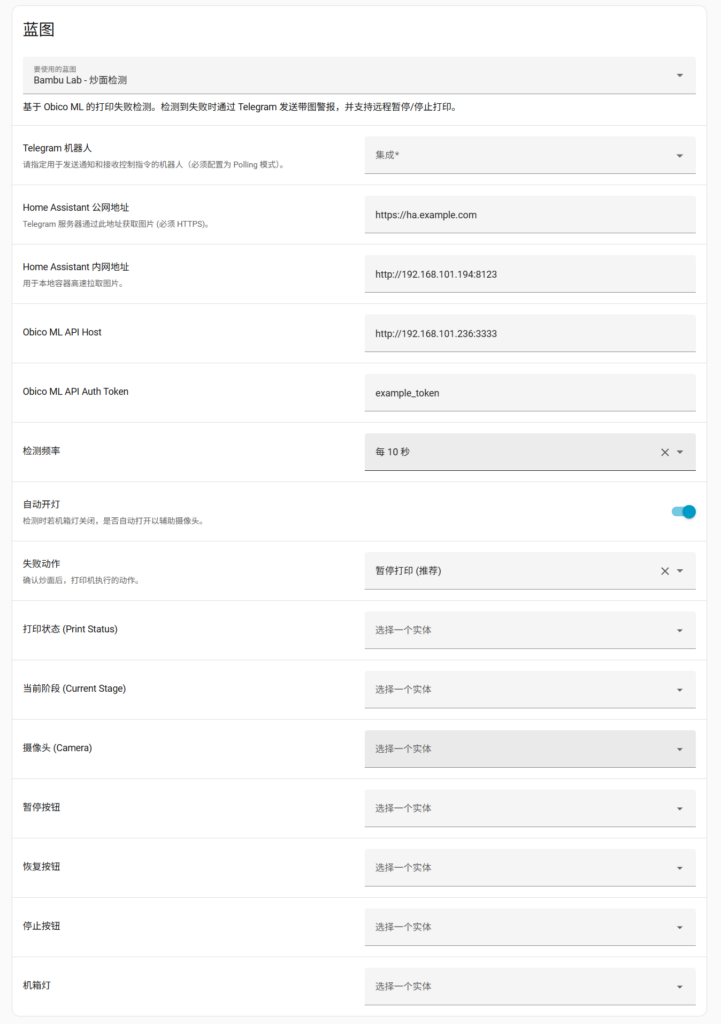721x1024 pixels.
Task: Open 当前阶段 (Current Stage) entity picker
Action: (x=529, y=689)
